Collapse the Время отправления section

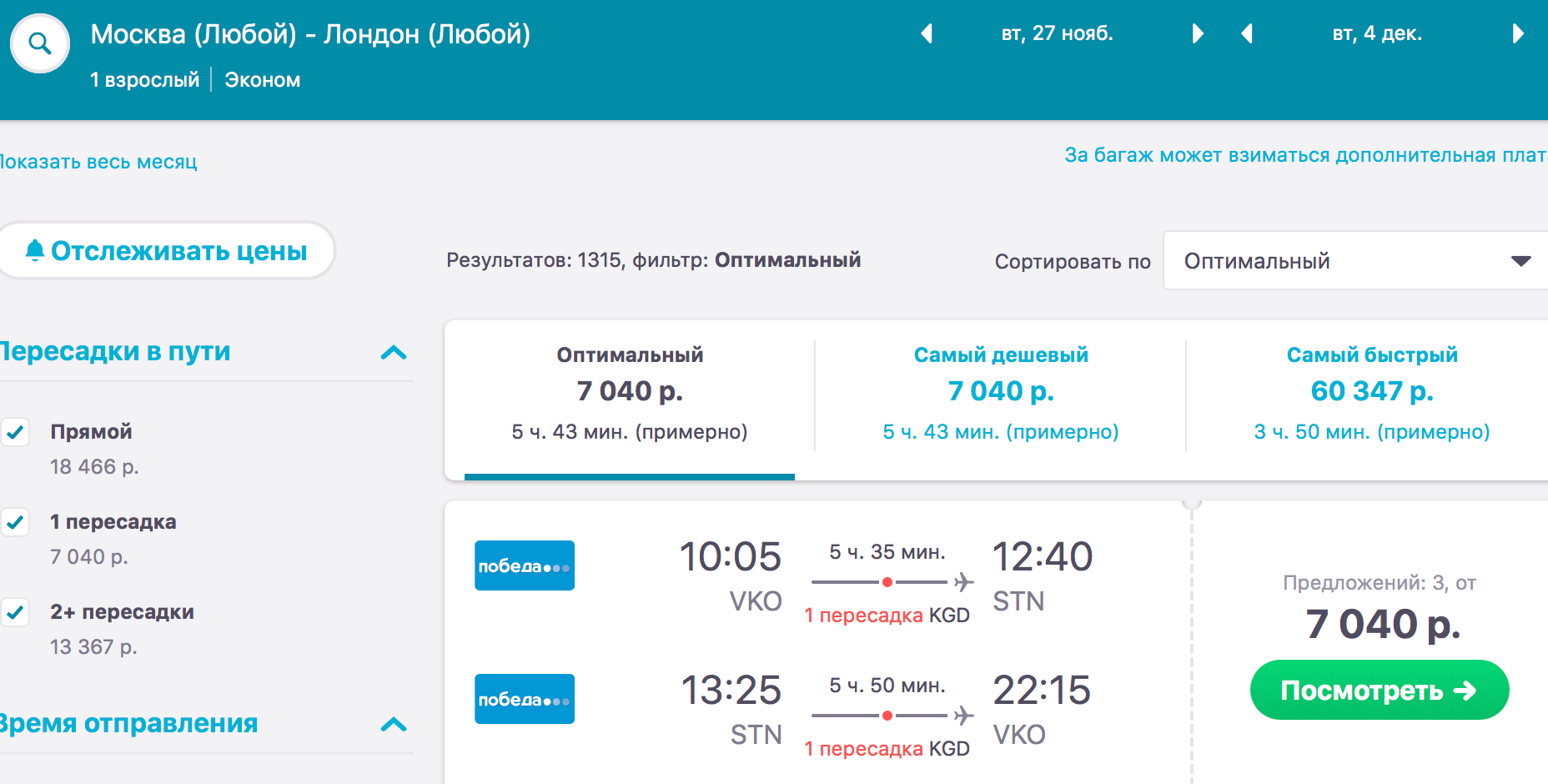point(392,725)
